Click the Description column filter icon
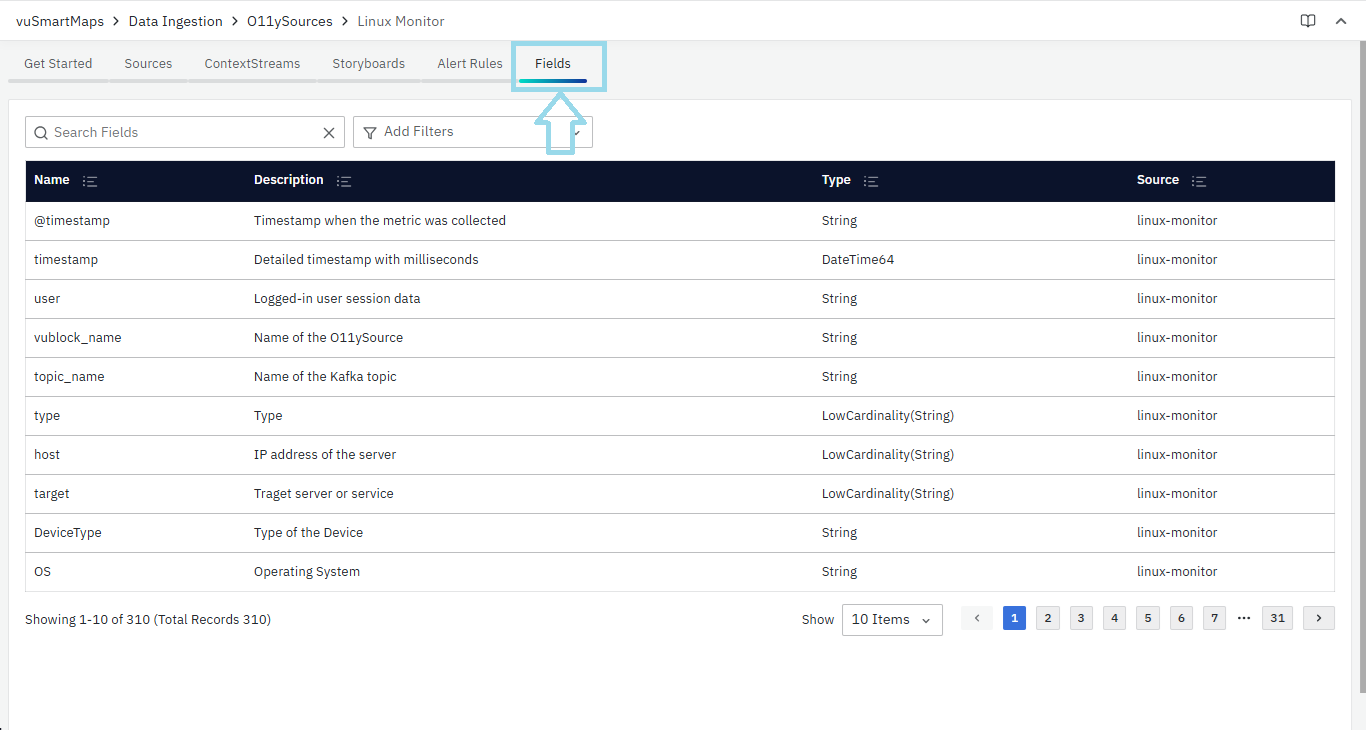The image size is (1366, 730). tap(344, 181)
